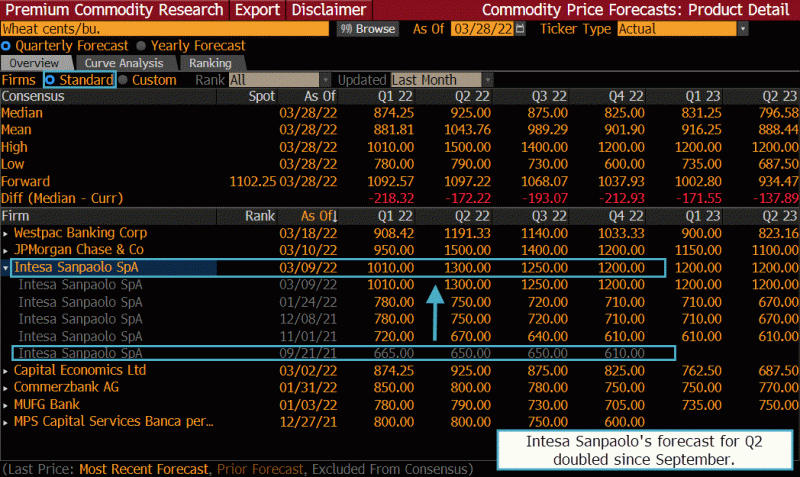Click the Browse button with binoculars icon
This screenshot has height=477, width=800.
(367, 29)
